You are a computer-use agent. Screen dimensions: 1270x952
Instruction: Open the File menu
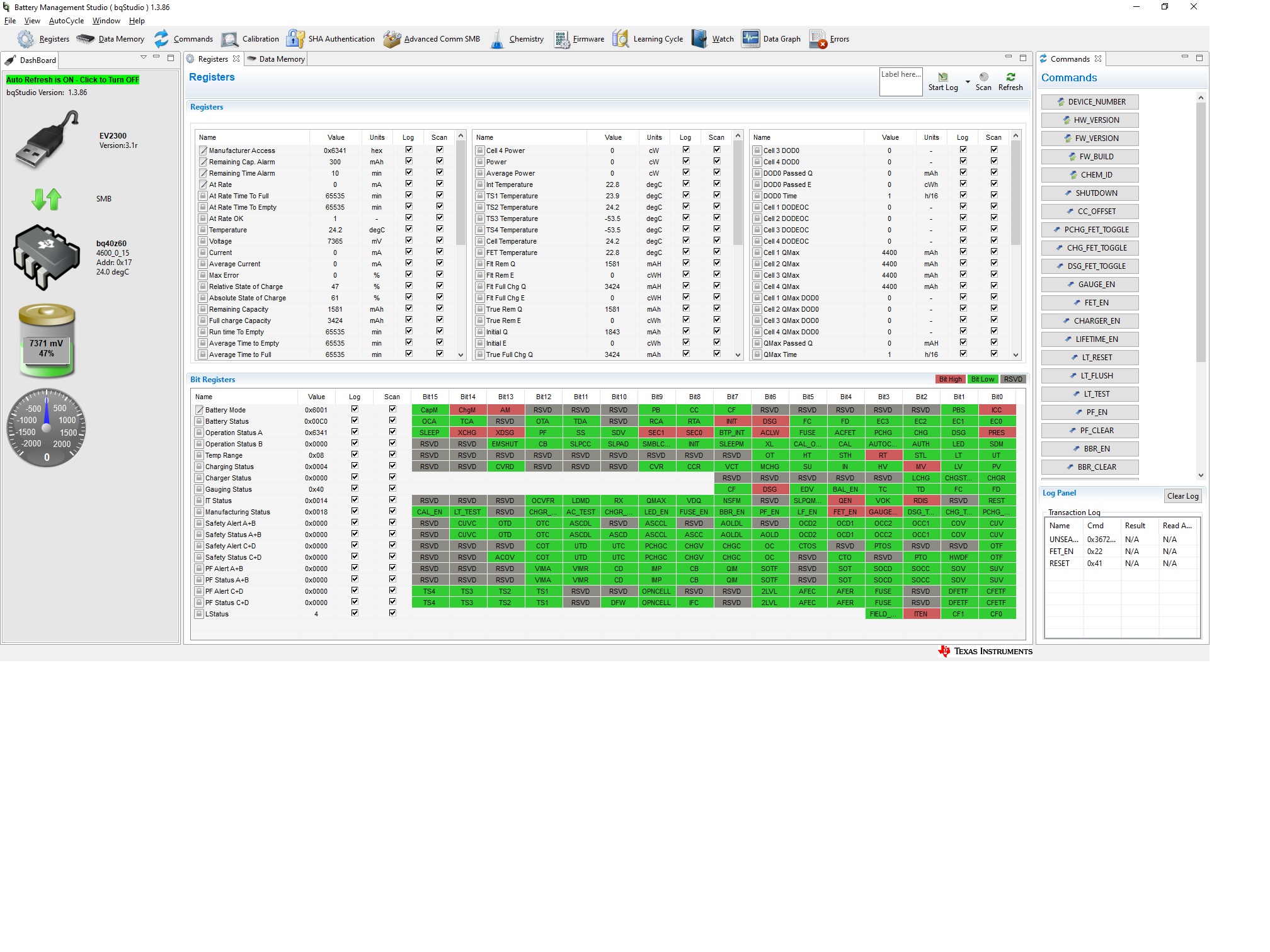coord(10,21)
